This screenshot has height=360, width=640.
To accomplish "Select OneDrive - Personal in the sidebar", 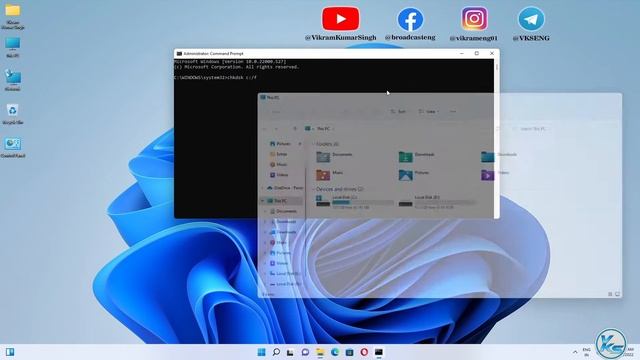I will (286, 188).
